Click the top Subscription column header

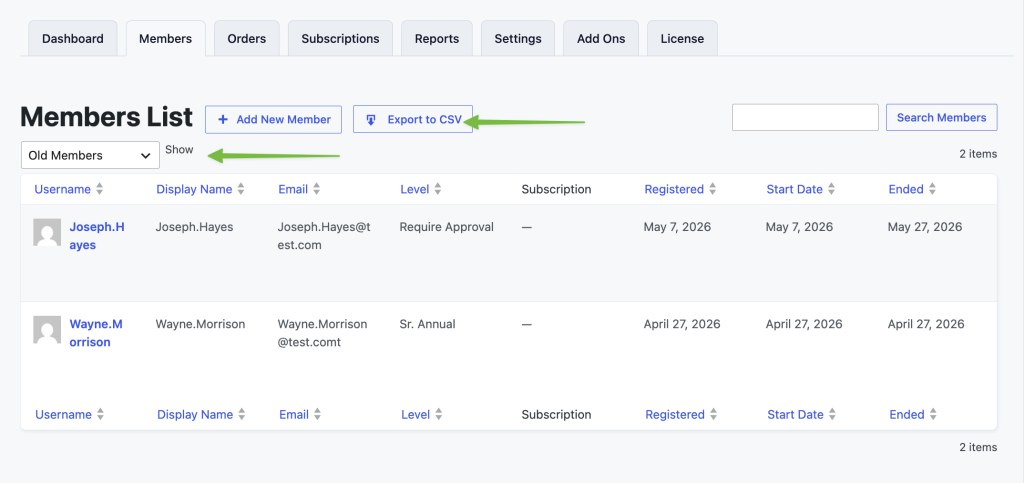556,189
